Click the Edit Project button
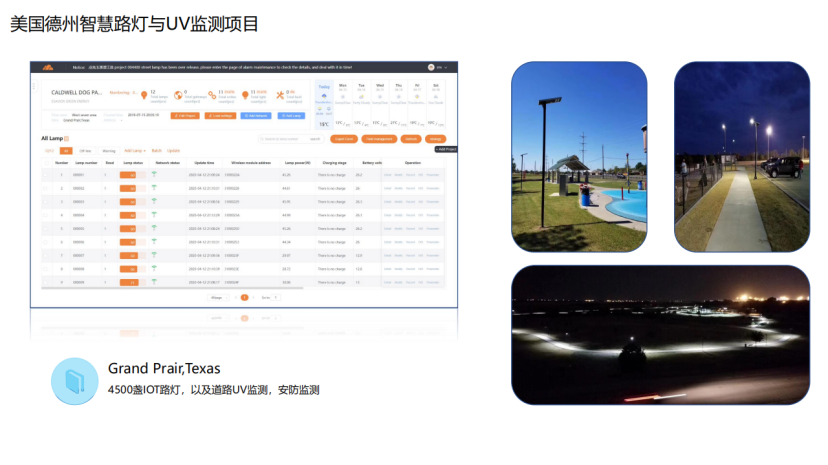828x465 pixels. click(x=185, y=116)
